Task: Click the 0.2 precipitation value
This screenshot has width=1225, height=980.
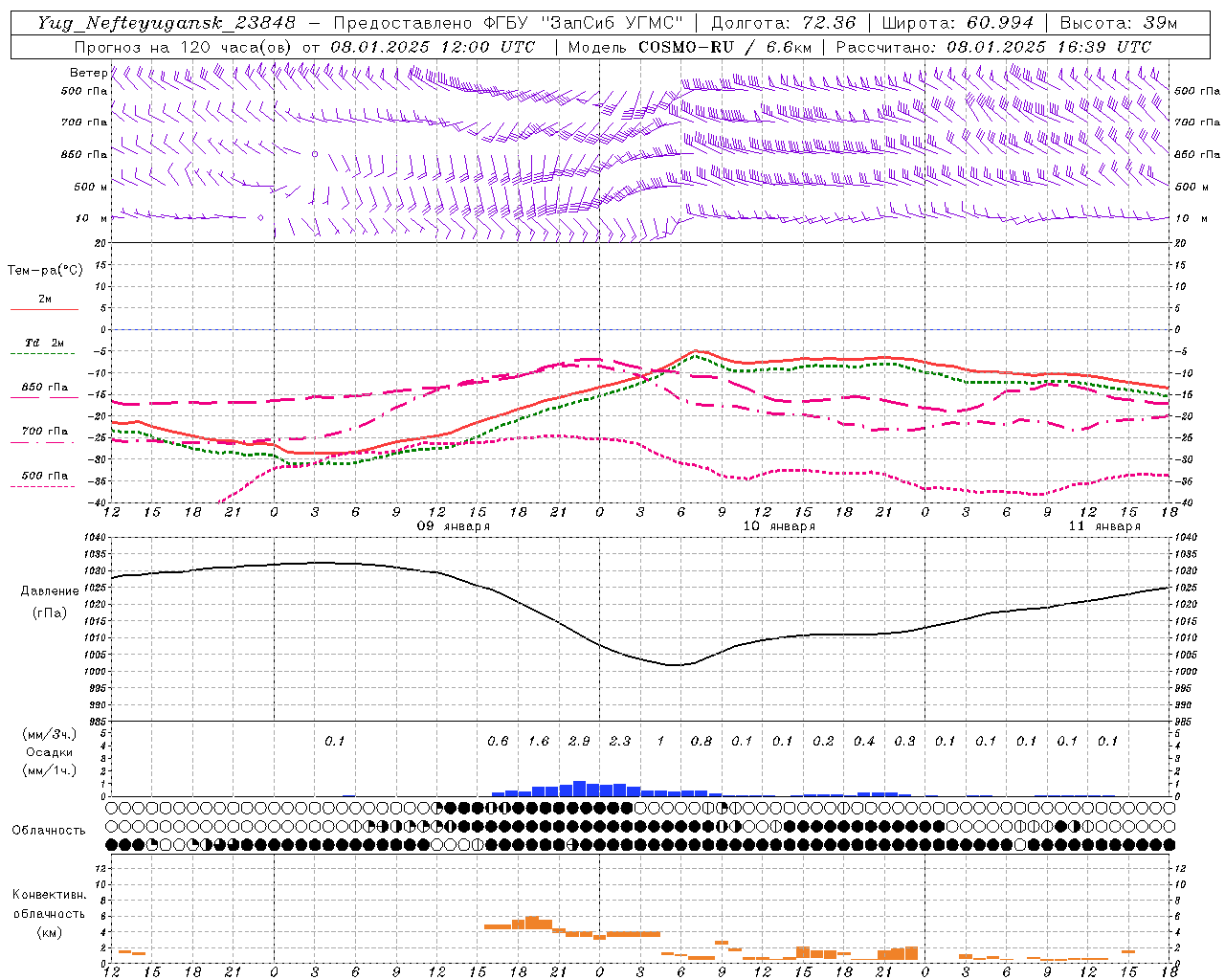Action: pos(823,742)
